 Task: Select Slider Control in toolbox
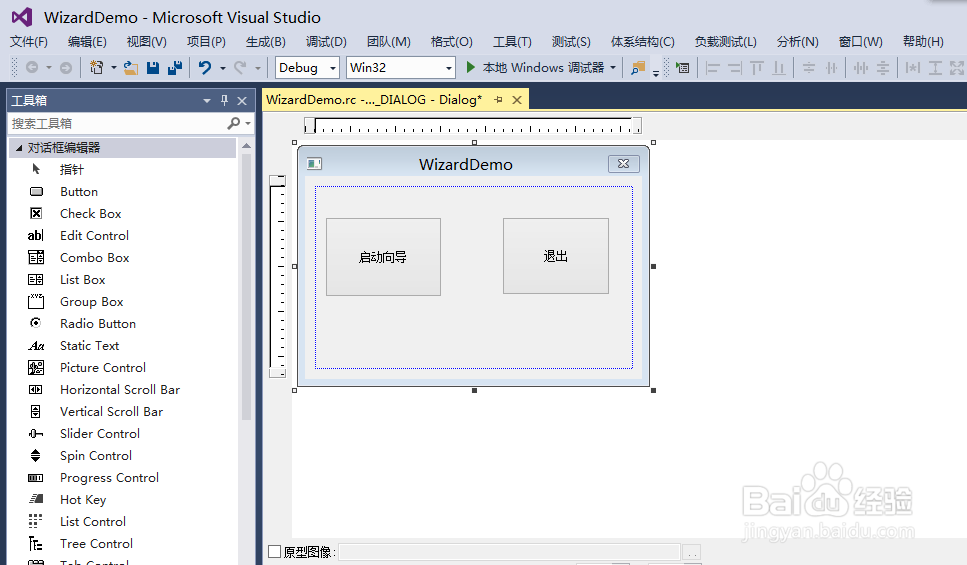point(122,434)
